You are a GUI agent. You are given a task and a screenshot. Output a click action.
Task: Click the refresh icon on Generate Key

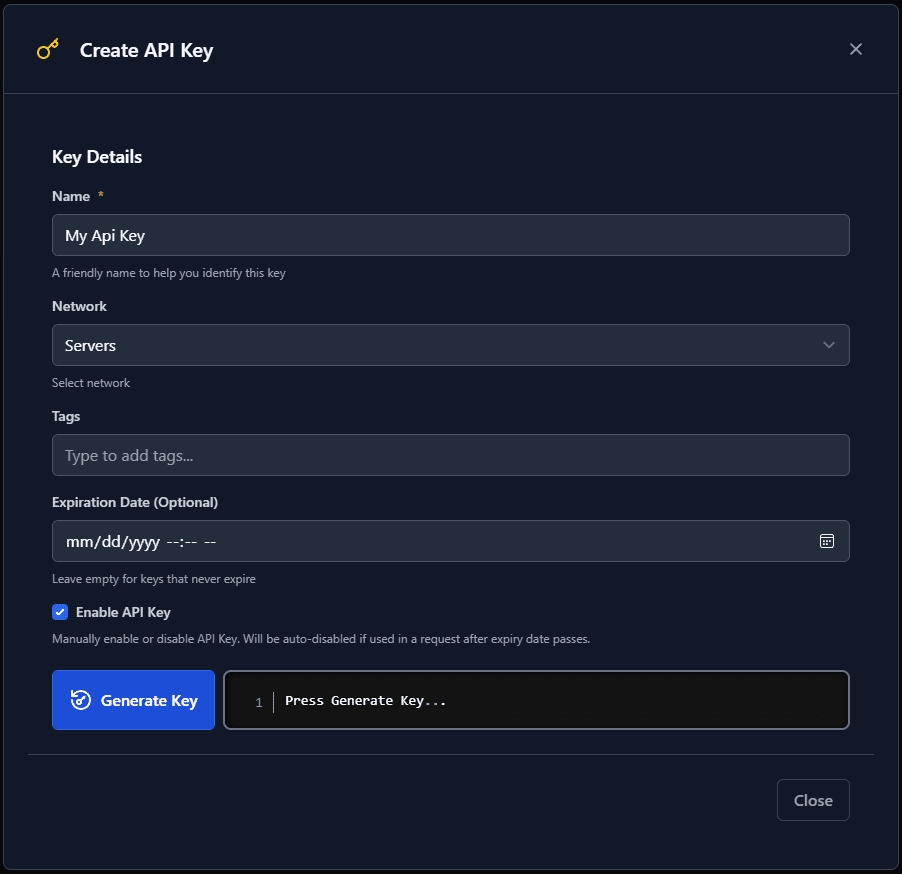click(81, 700)
